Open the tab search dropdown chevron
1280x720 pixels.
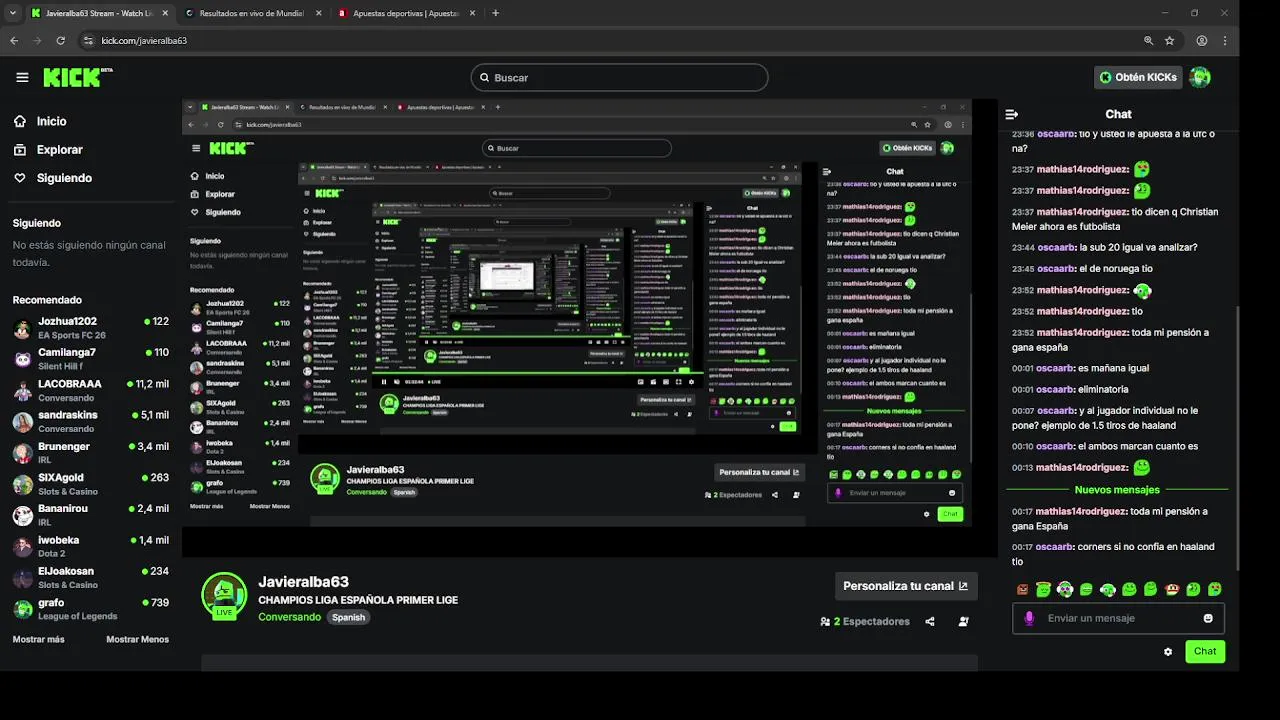pos(11,13)
